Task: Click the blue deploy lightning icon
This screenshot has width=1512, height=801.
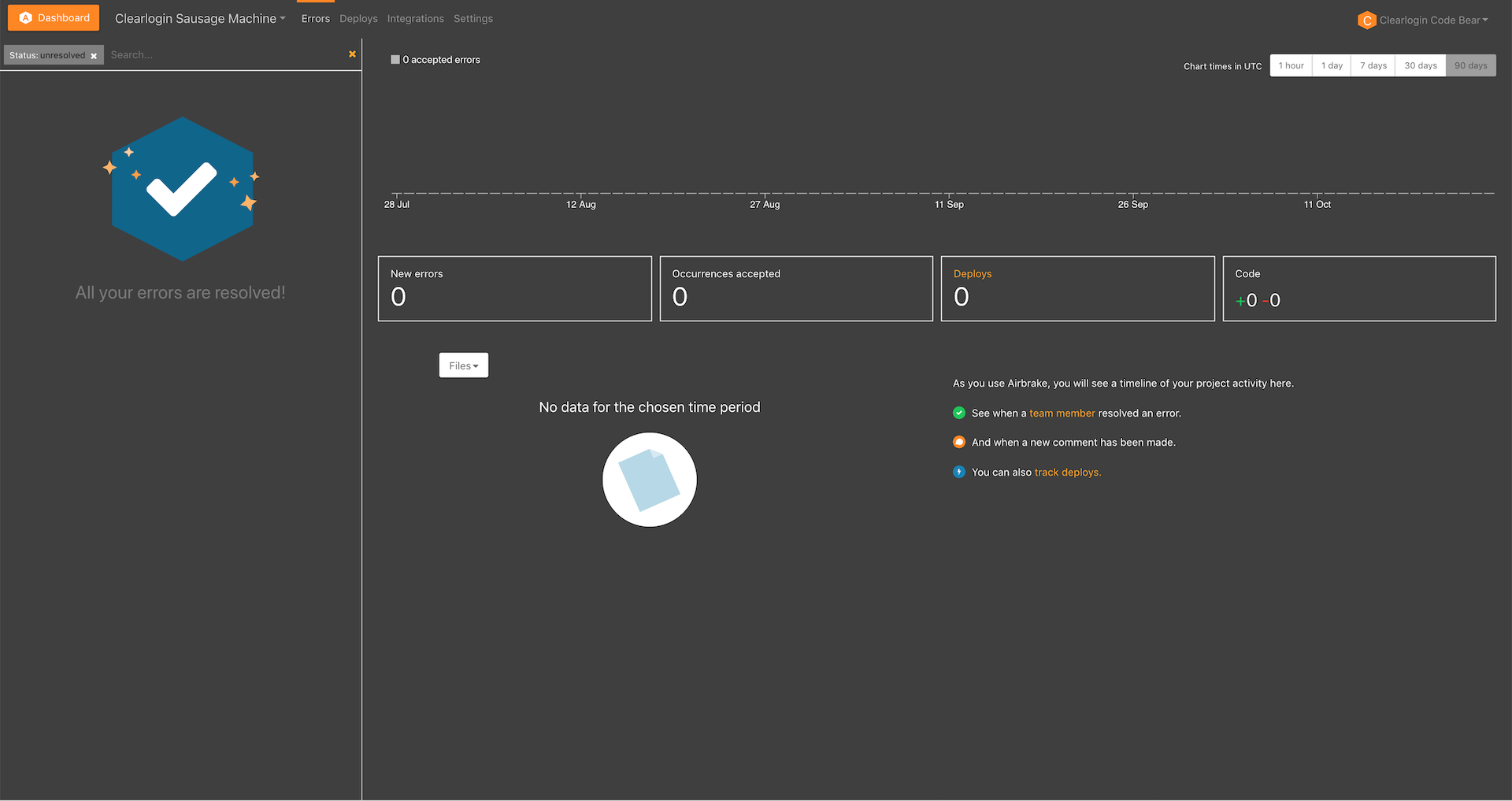Action: pos(958,472)
